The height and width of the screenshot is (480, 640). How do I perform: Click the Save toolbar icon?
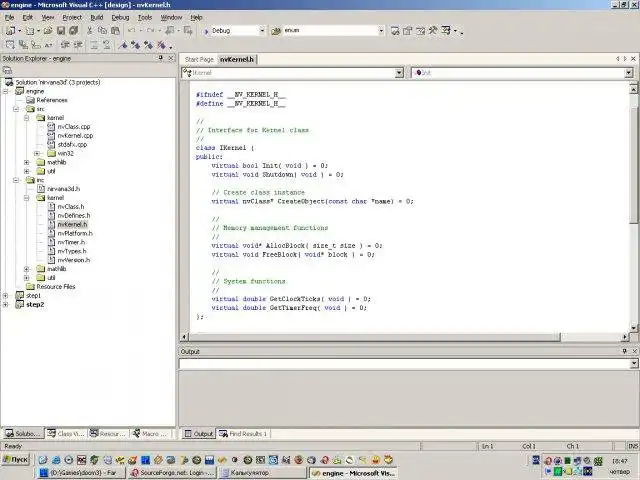pos(61,31)
